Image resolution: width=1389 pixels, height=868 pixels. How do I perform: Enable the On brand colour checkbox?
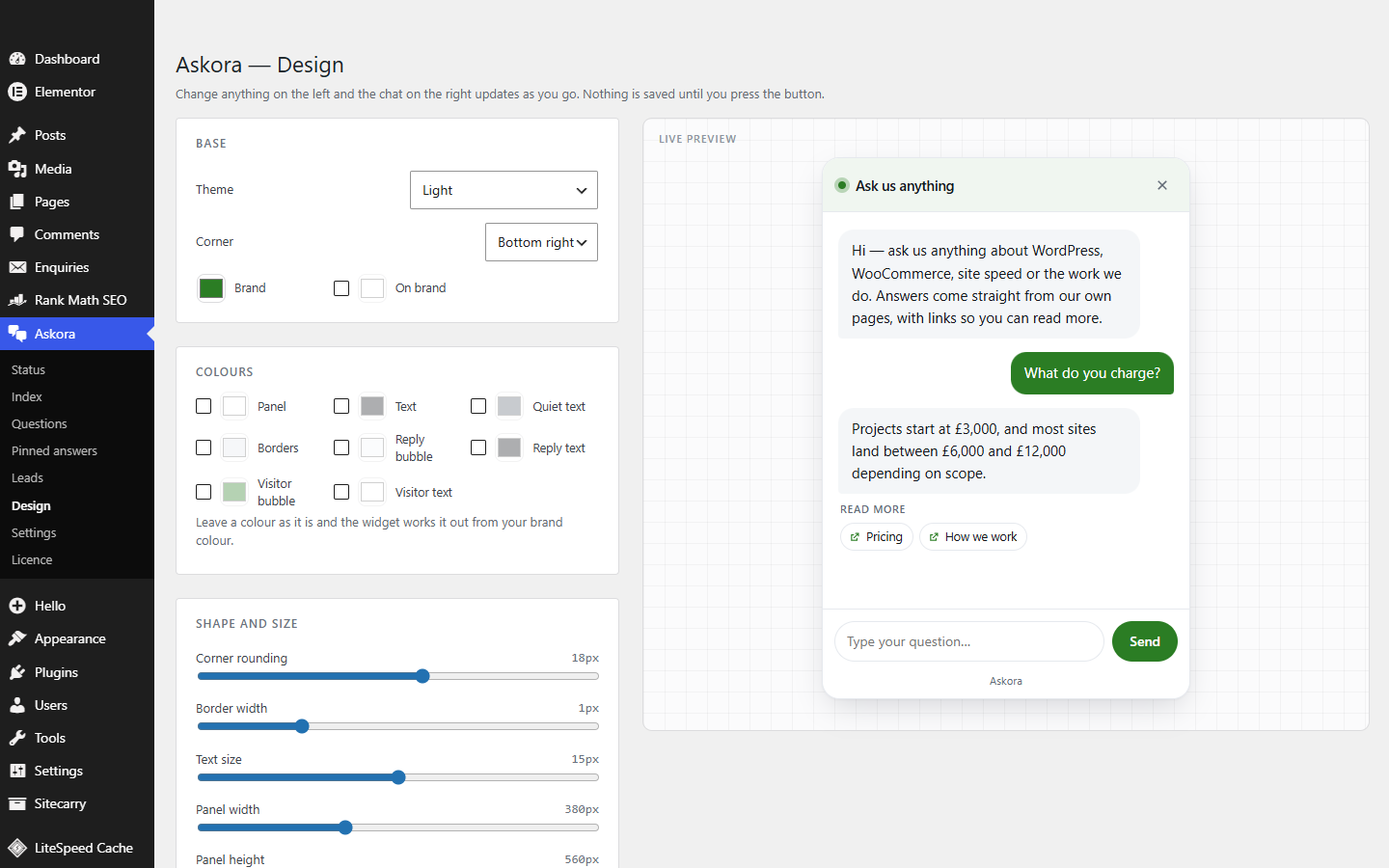[341, 288]
